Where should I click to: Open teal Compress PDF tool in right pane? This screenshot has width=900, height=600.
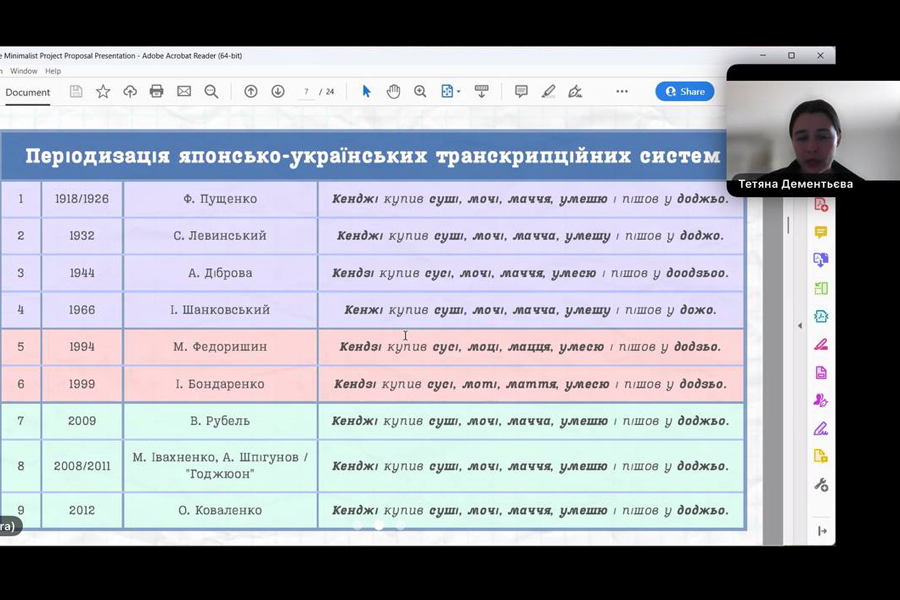click(x=821, y=316)
